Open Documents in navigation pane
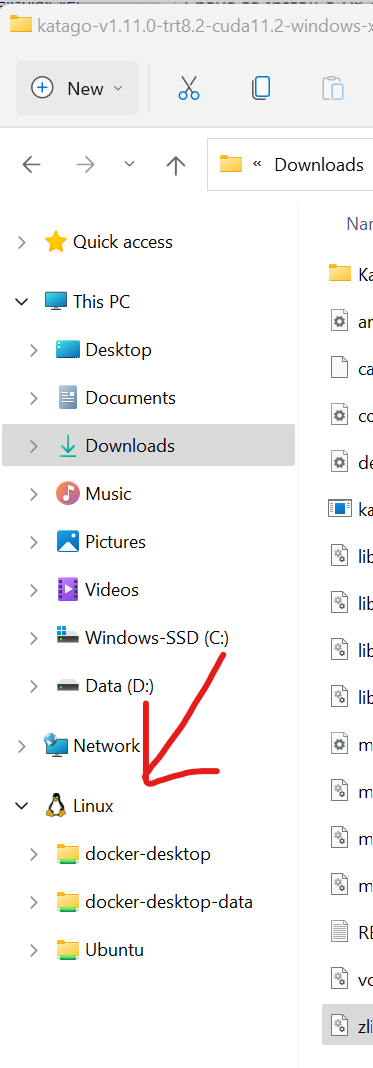This screenshot has height=1068, width=373. point(130,398)
